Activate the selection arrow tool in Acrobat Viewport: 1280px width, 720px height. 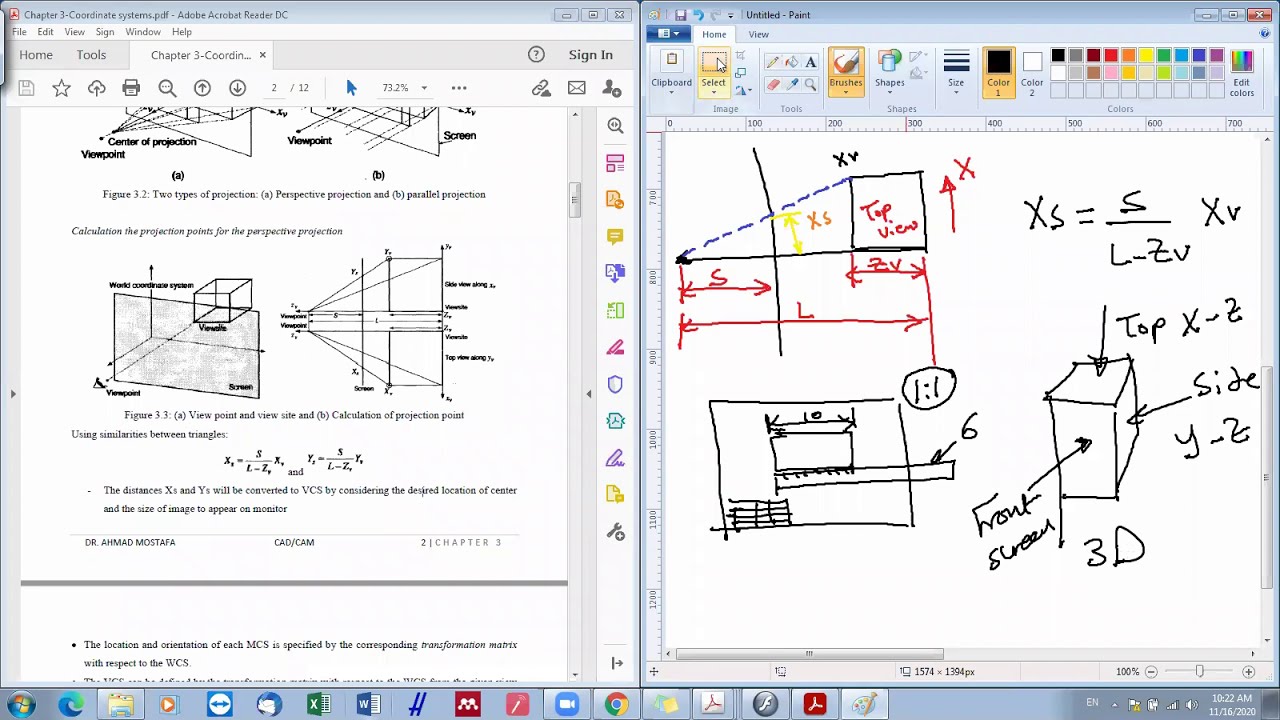pos(351,88)
